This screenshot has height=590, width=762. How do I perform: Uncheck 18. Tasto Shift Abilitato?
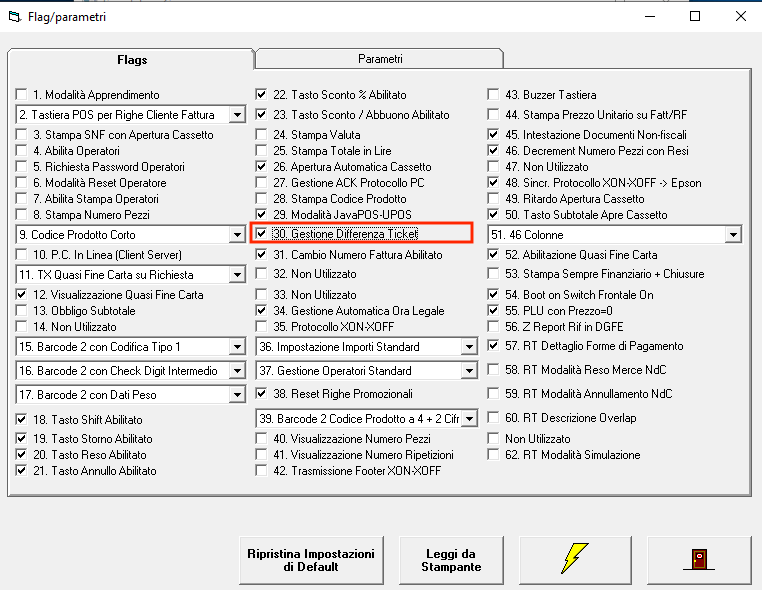tap(21, 419)
